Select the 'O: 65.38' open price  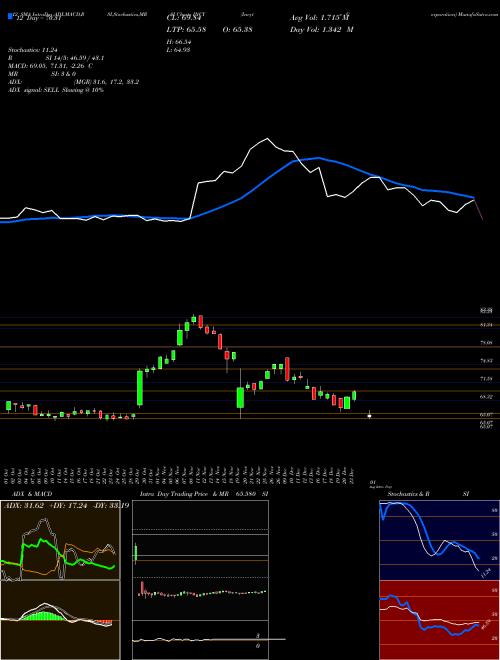point(237,30)
